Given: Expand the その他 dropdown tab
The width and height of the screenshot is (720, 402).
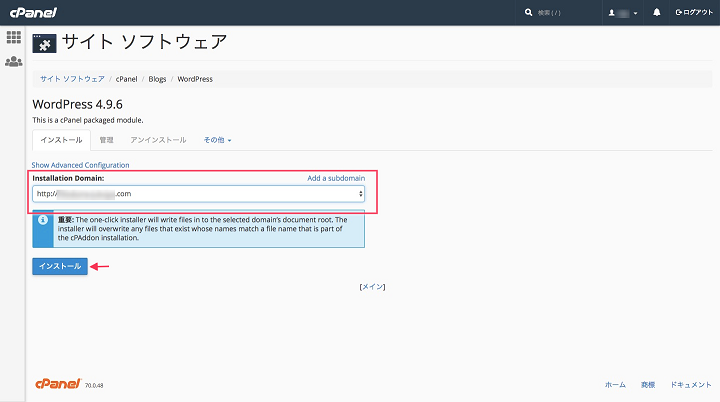Looking at the screenshot, I should [217, 140].
